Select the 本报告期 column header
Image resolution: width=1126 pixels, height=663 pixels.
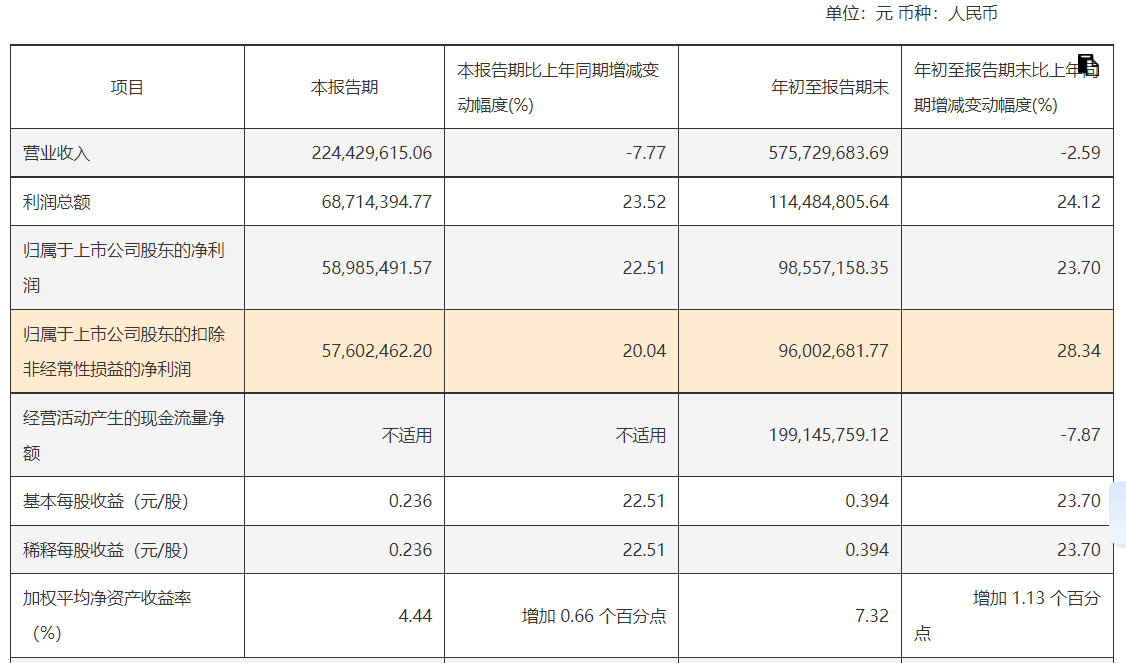coord(343,85)
